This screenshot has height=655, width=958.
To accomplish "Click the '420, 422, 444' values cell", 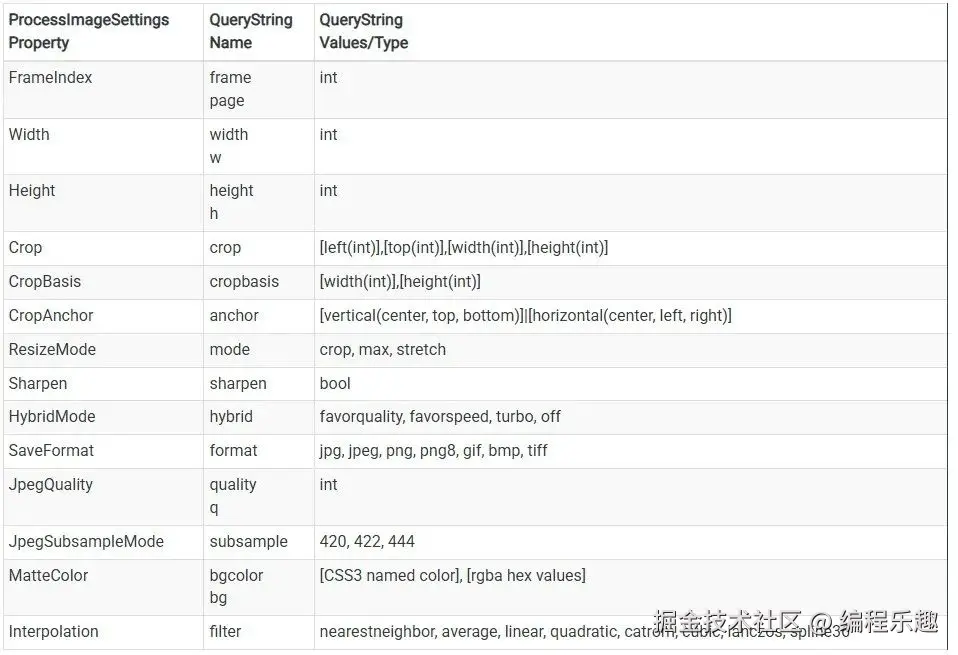I will (367, 542).
